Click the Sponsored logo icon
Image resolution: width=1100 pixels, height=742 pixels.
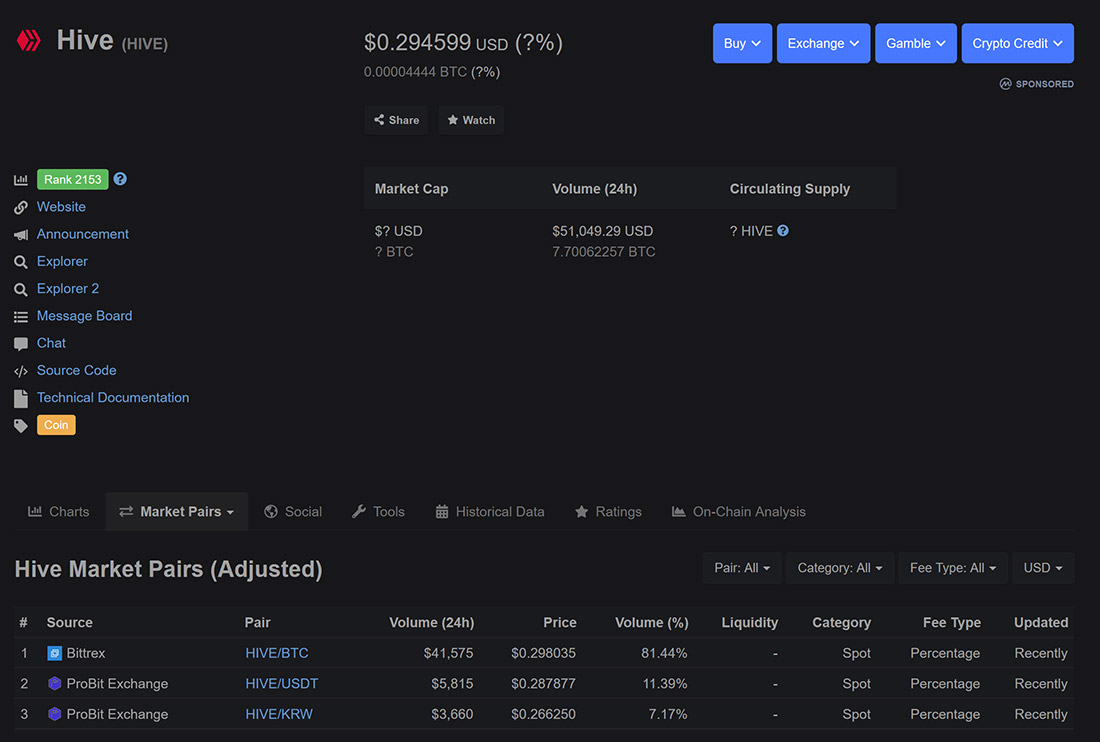[x=1005, y=83]
